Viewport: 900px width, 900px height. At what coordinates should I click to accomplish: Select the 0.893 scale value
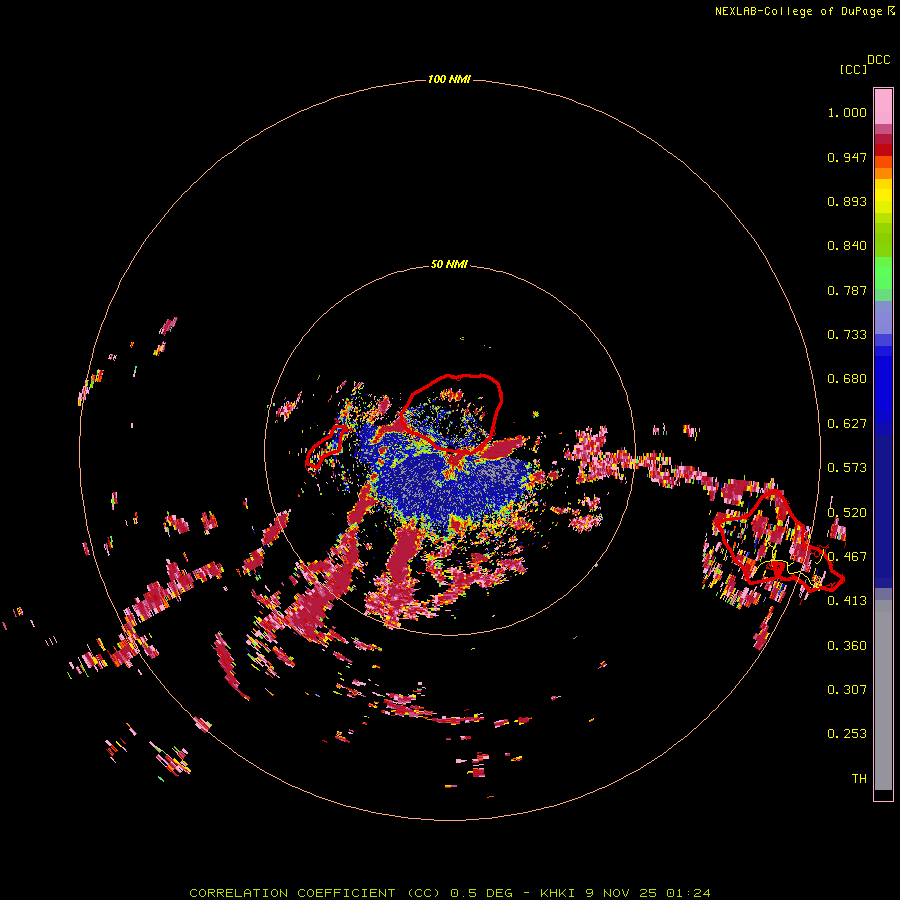point(847,201)
